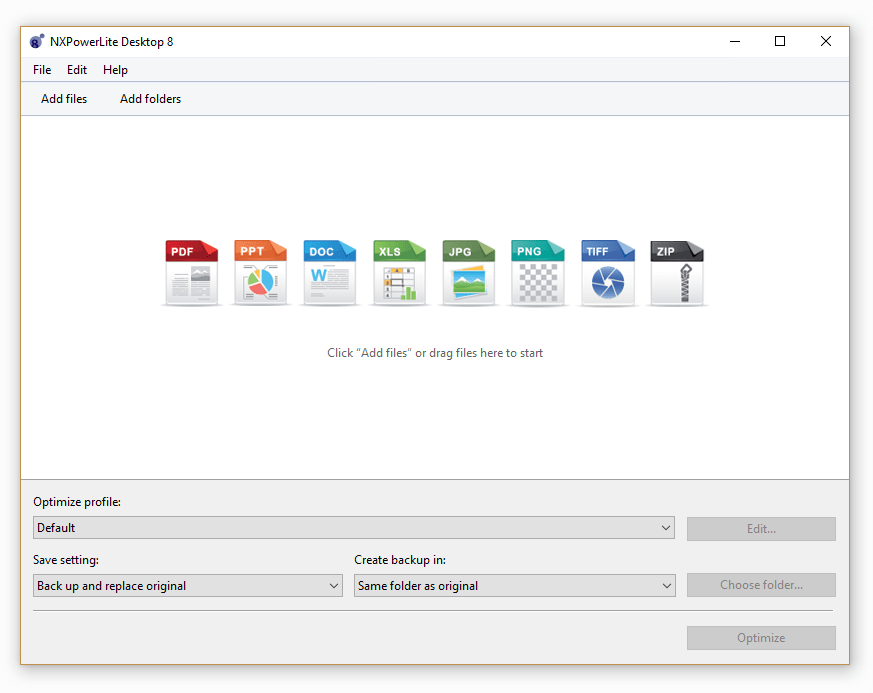Click the PNG image file icon
The width and height of the screenshot is (873, 693).
tap(538, 273)
